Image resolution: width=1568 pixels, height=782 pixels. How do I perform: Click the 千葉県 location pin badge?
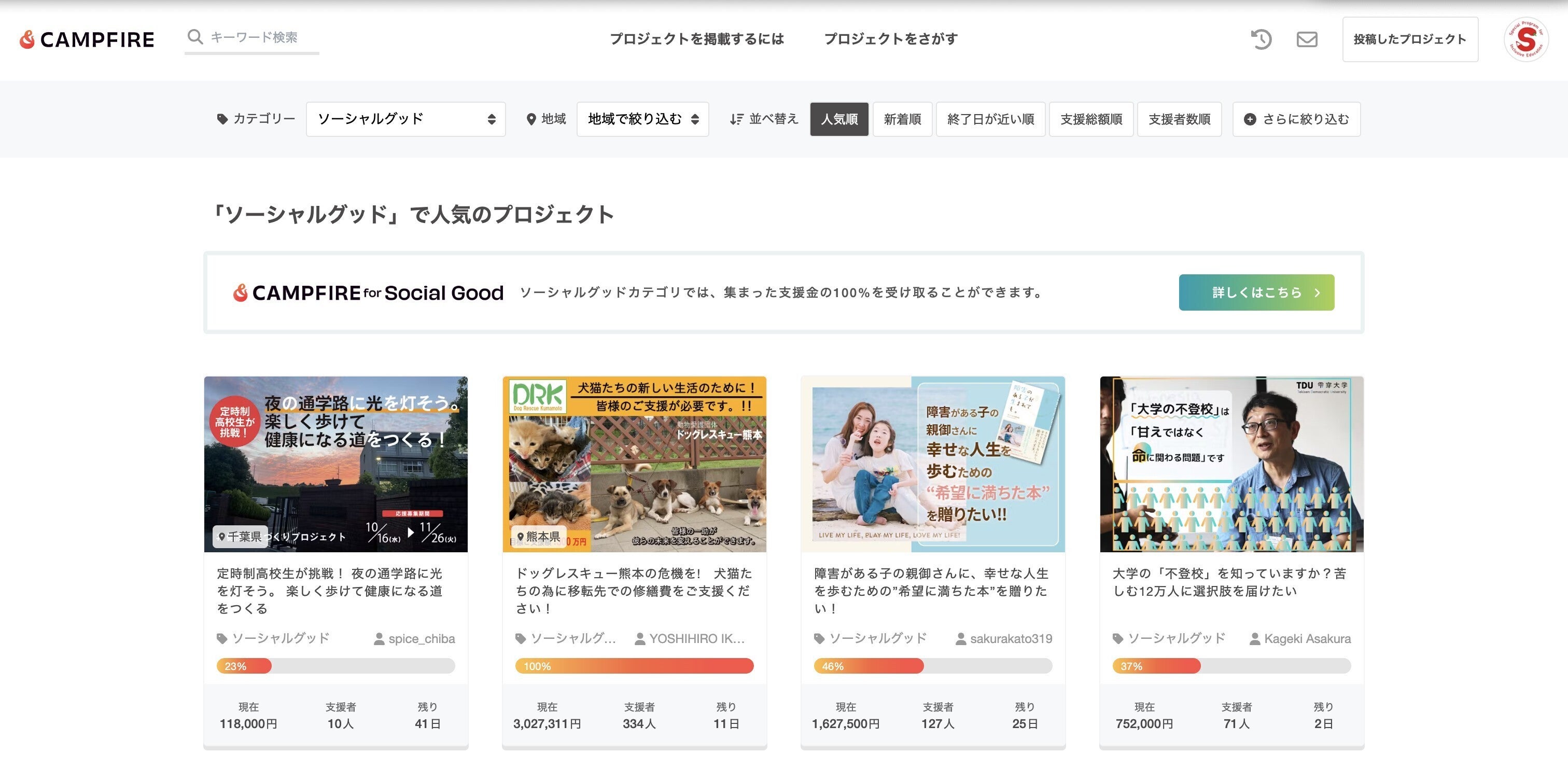coord(240,536)
